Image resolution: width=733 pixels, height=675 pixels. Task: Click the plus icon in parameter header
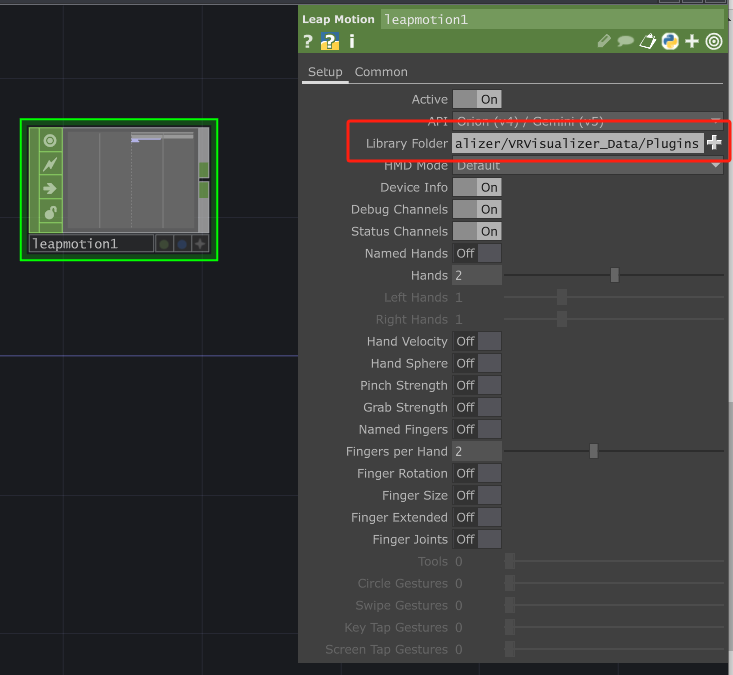pyautogui.click(x=692, y=41)
